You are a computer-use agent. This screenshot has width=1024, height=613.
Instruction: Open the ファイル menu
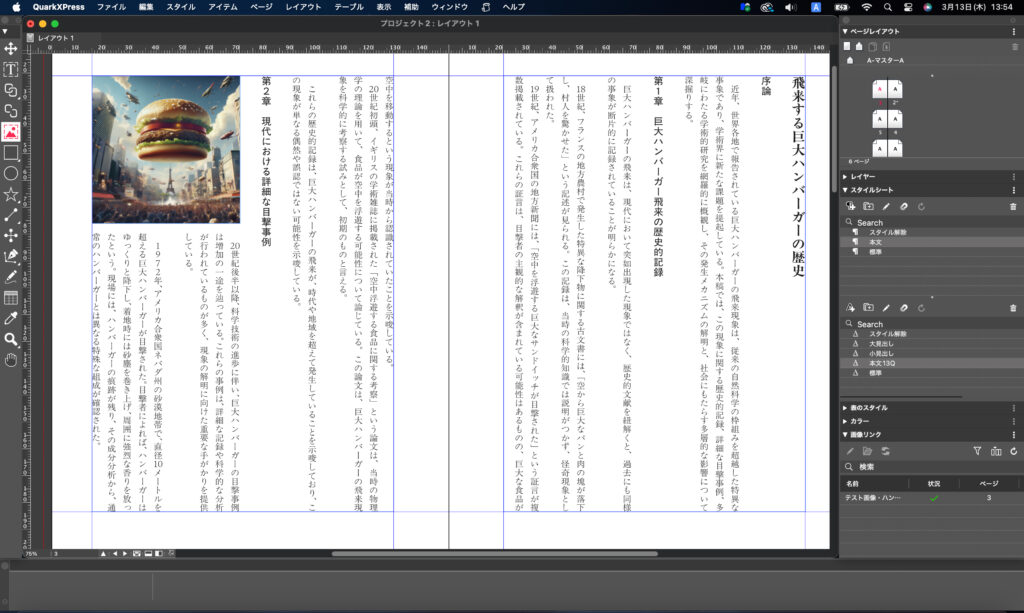[112, 7]
